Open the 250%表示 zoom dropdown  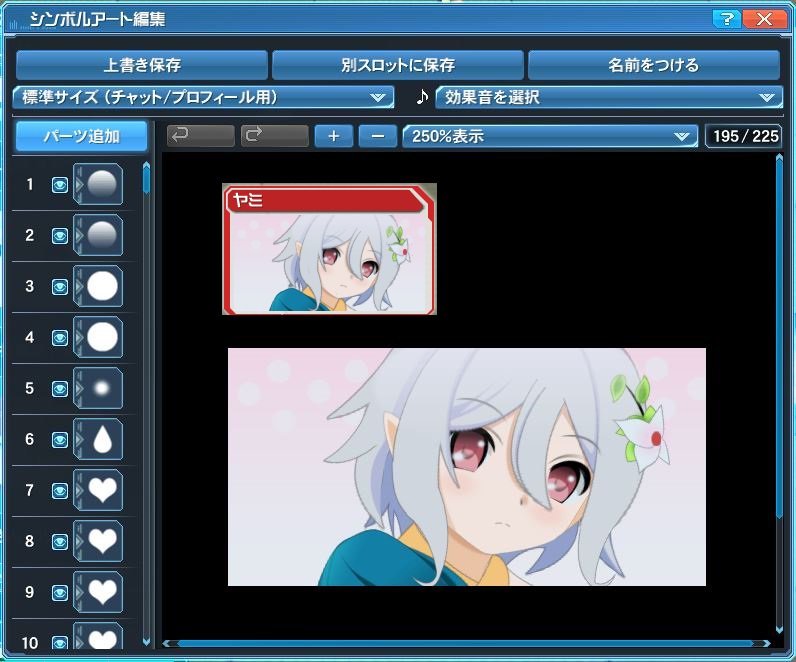point(550,136)
